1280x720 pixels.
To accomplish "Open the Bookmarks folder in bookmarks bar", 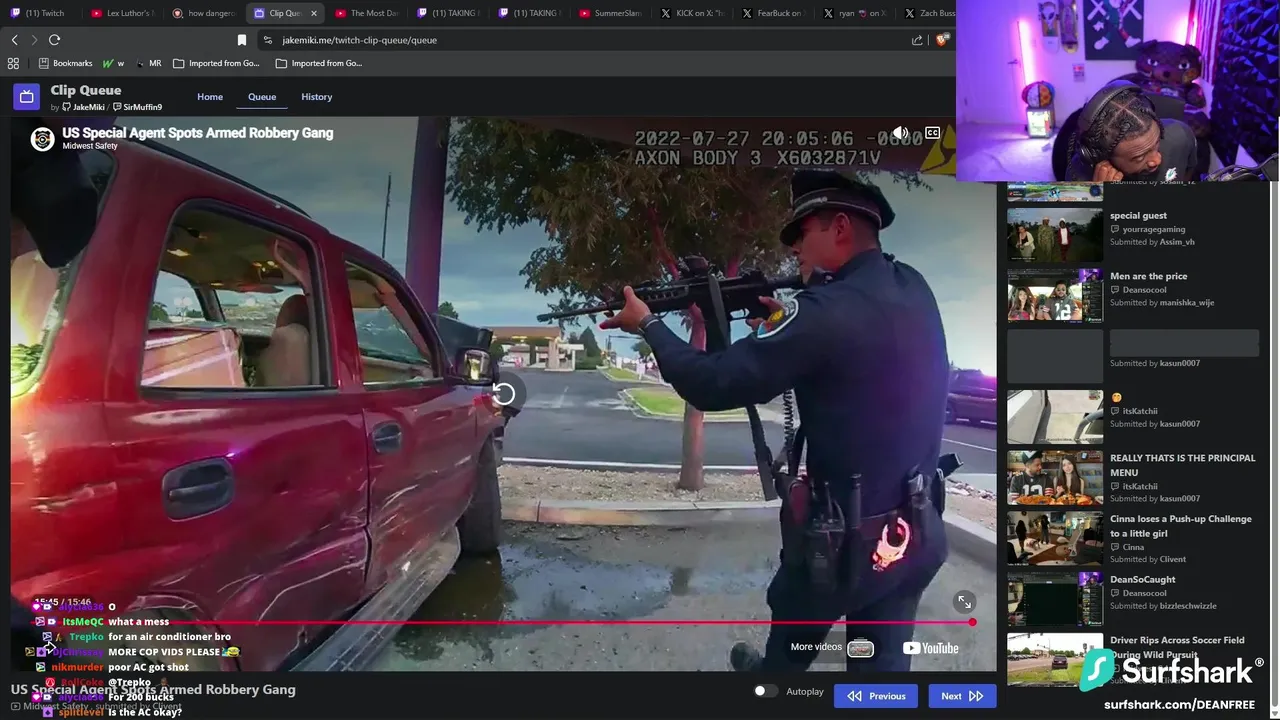I will pos(65,63).
